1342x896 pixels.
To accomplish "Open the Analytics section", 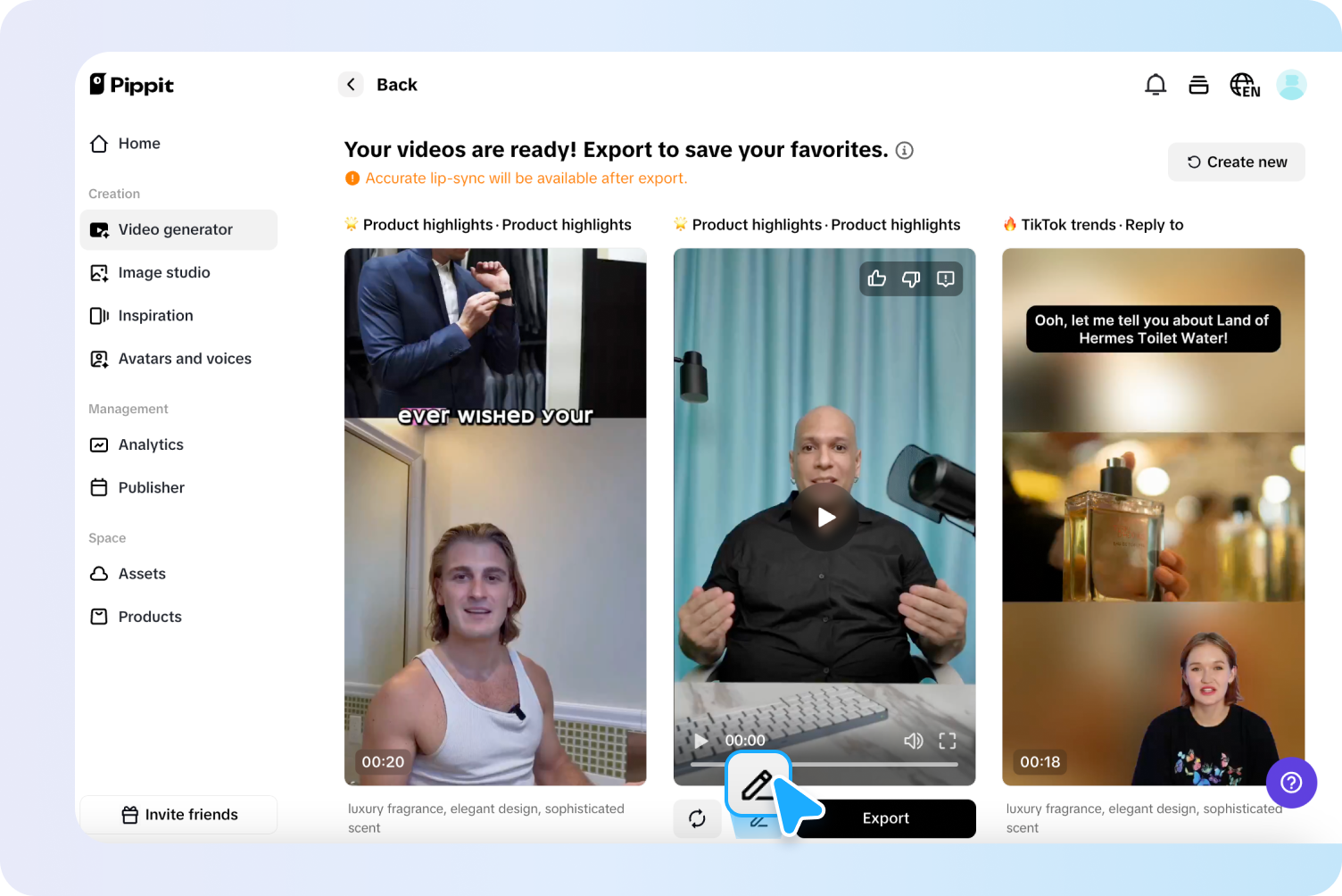I will pyautogui.click(x=151, y=444).
